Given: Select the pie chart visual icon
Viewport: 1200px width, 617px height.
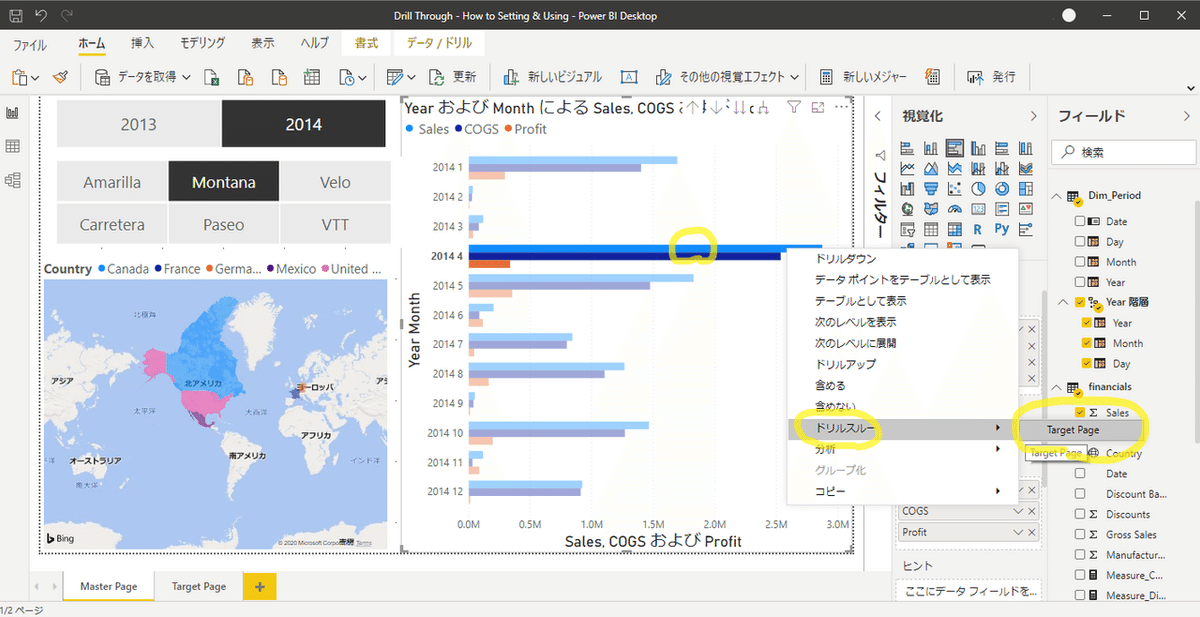Looking at the screenshot, I should (978, 188).
